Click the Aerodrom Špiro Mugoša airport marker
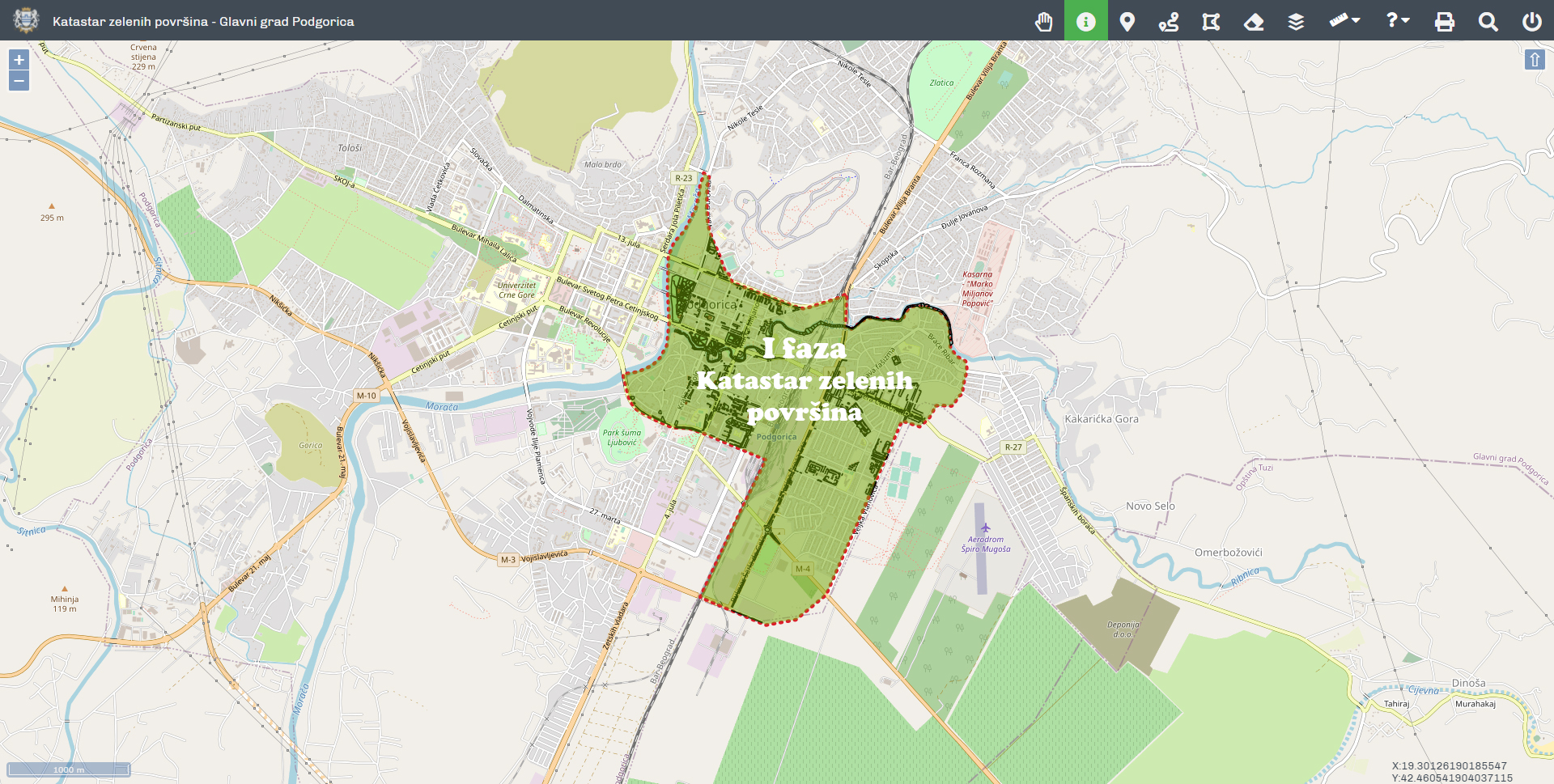This screenshot has height=784, width=1554. [985, 529]
